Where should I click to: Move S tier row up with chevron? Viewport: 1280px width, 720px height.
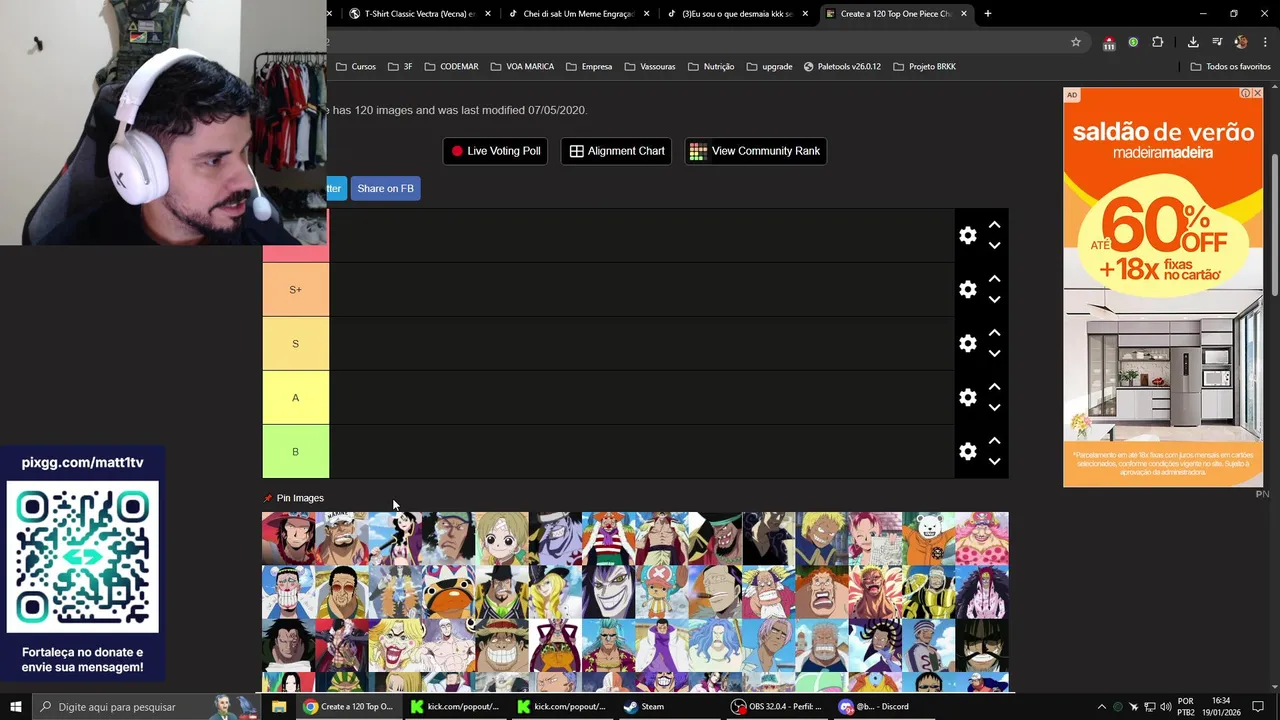pos(994,333)
